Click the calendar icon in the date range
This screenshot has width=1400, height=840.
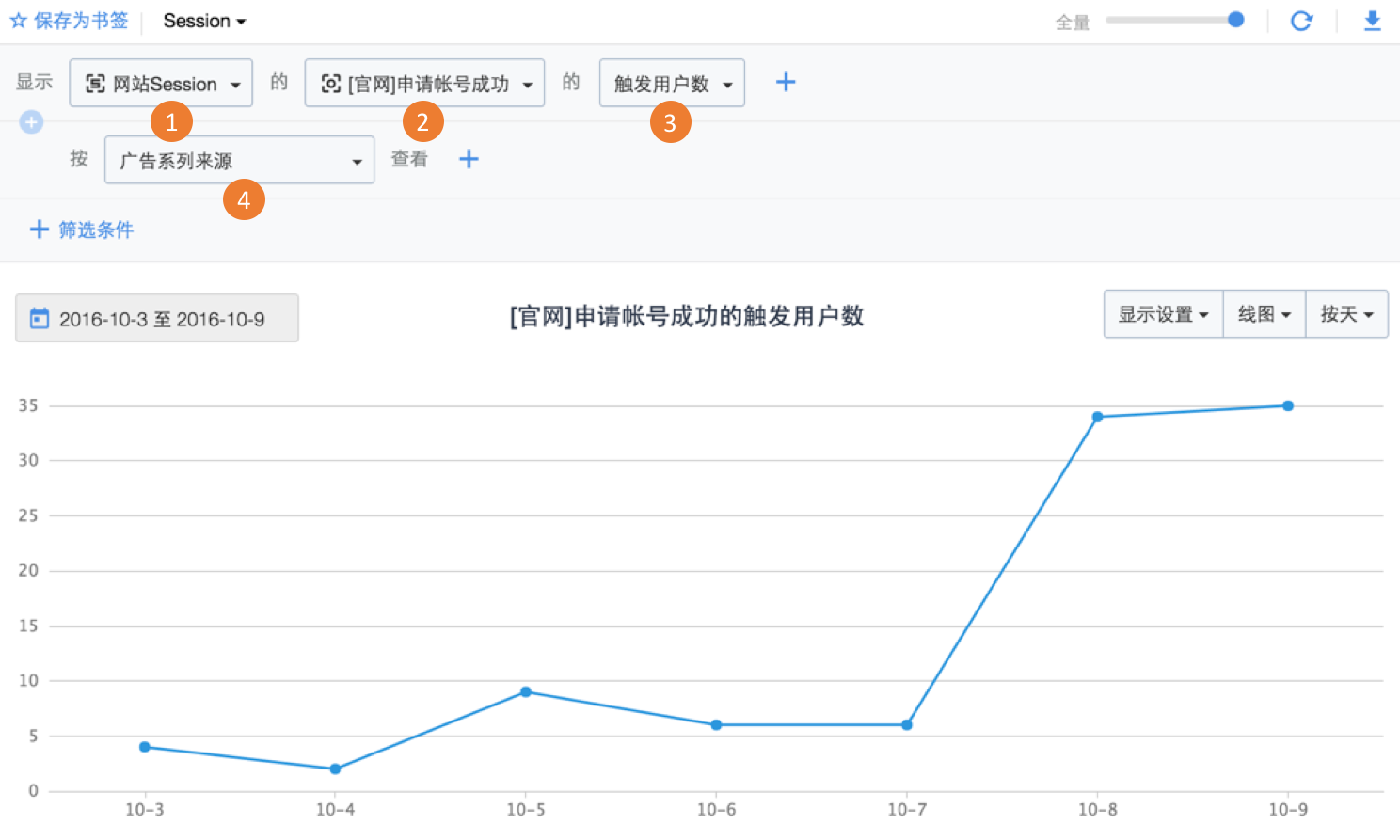40,319
